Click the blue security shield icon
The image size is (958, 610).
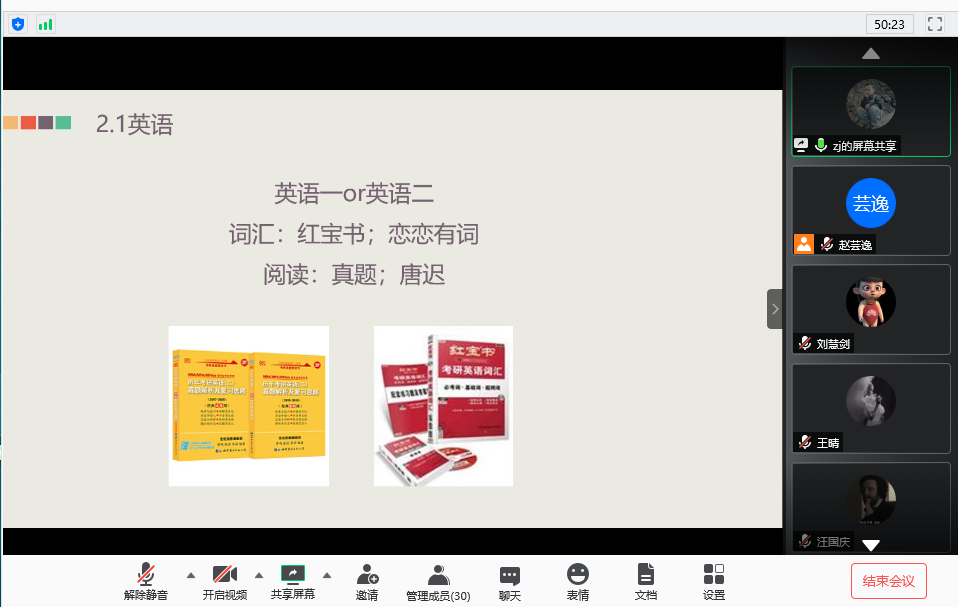coord(18,24)
